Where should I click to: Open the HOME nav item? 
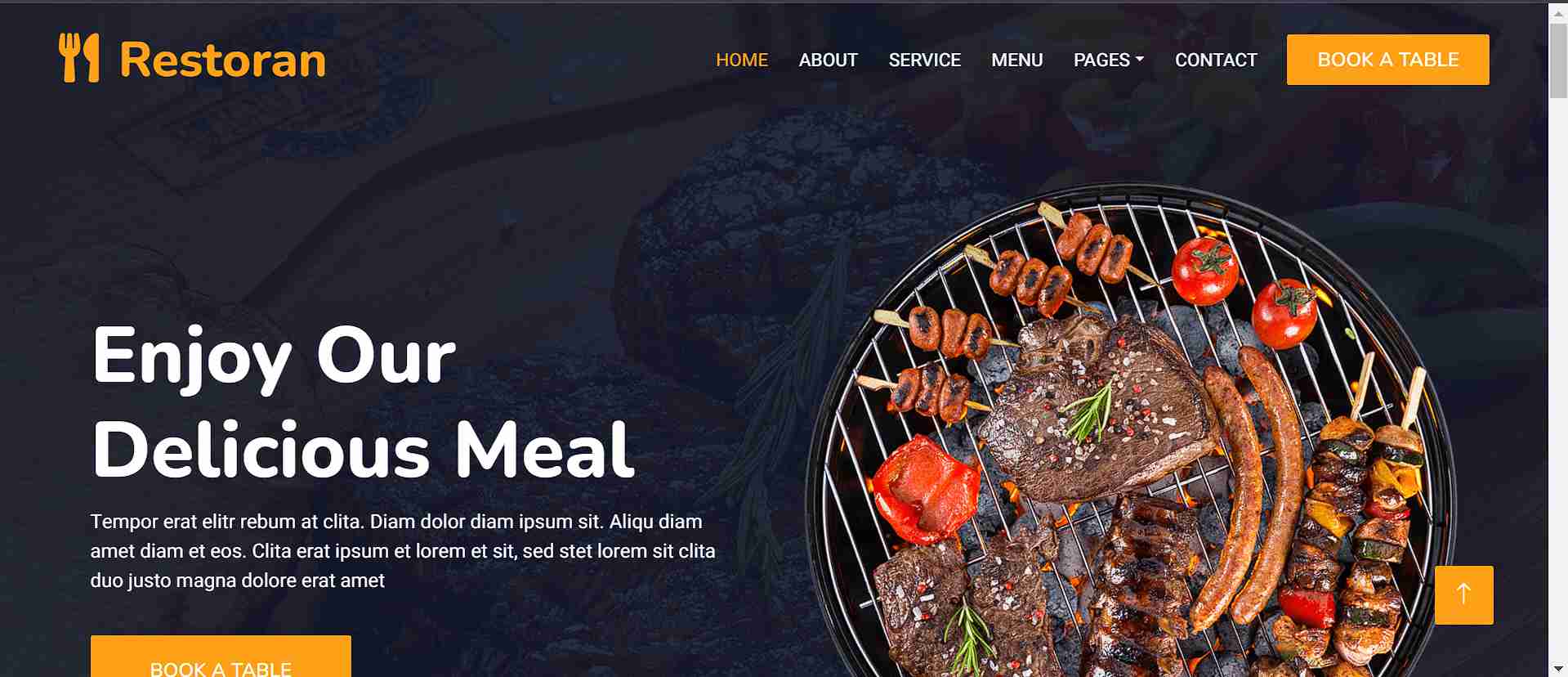pos(742,60)
